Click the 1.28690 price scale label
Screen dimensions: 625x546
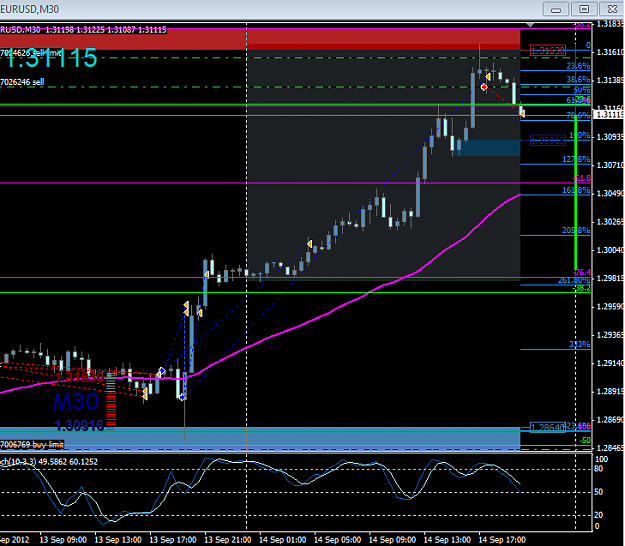click(610, 420)
